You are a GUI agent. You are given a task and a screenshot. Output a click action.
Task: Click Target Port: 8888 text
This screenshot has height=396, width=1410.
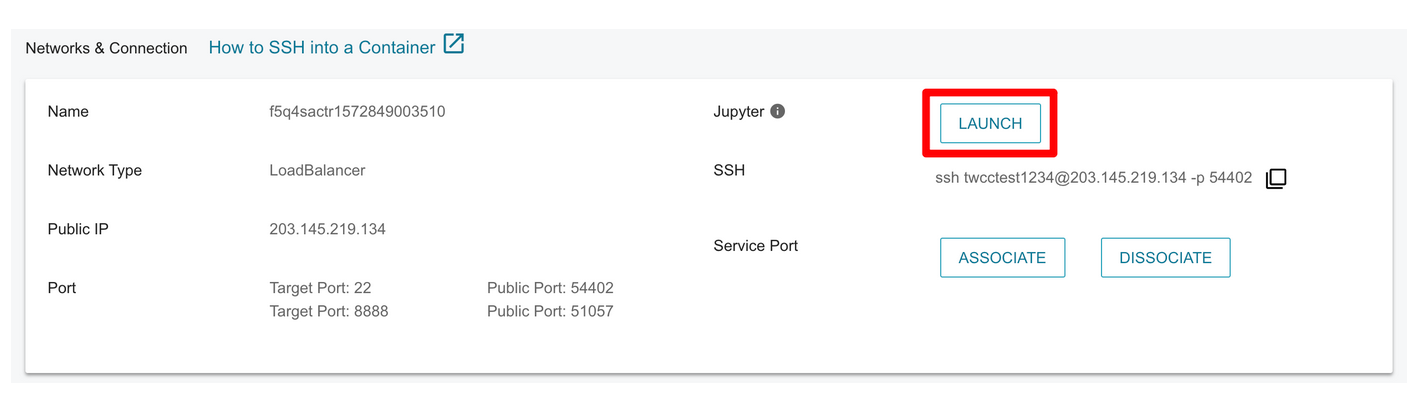click(x=329, y=311)
